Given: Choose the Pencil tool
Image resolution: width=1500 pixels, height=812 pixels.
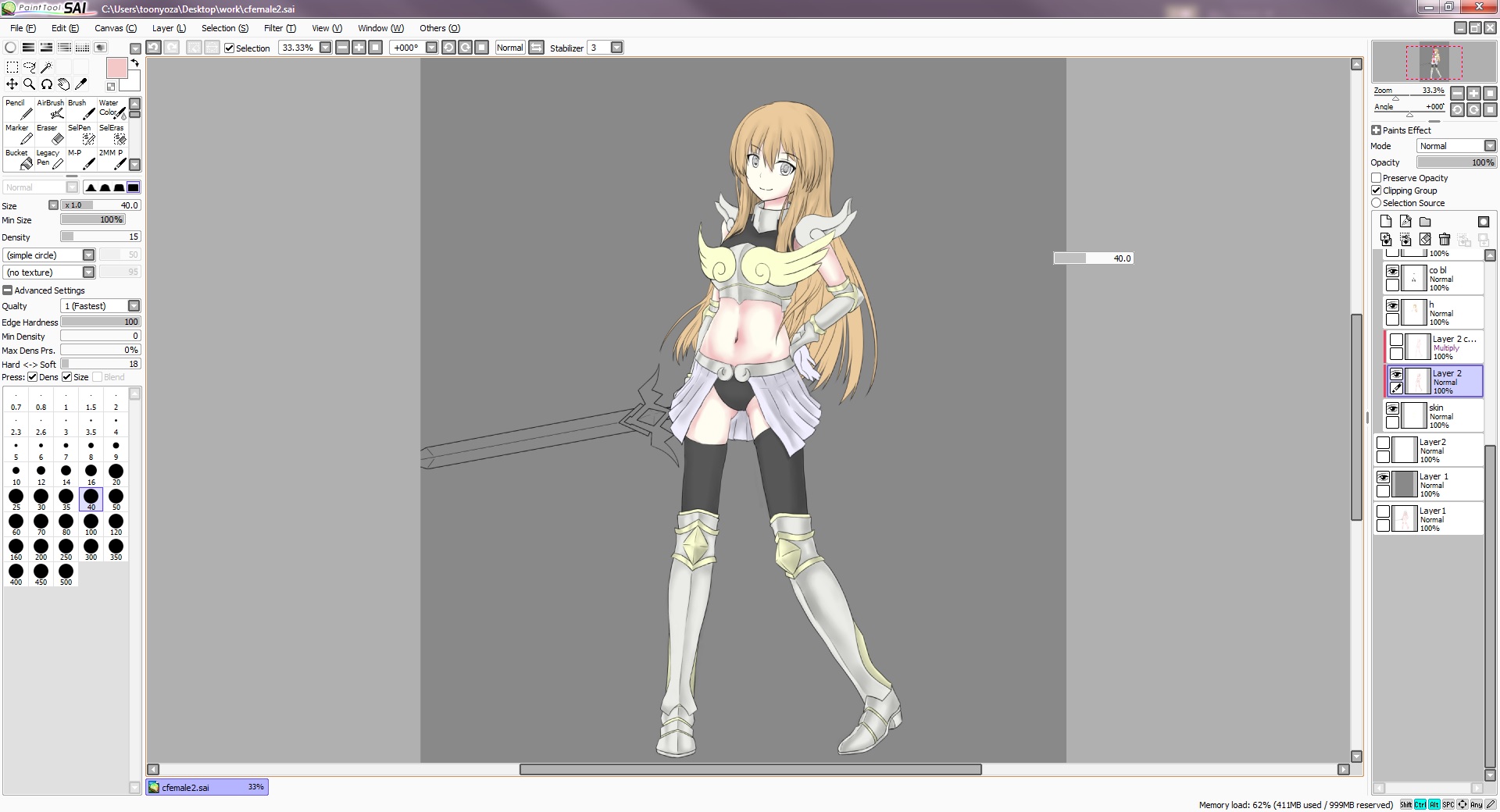Looking at the screenshot, I should pyautogui.click(x=19, y=109).
